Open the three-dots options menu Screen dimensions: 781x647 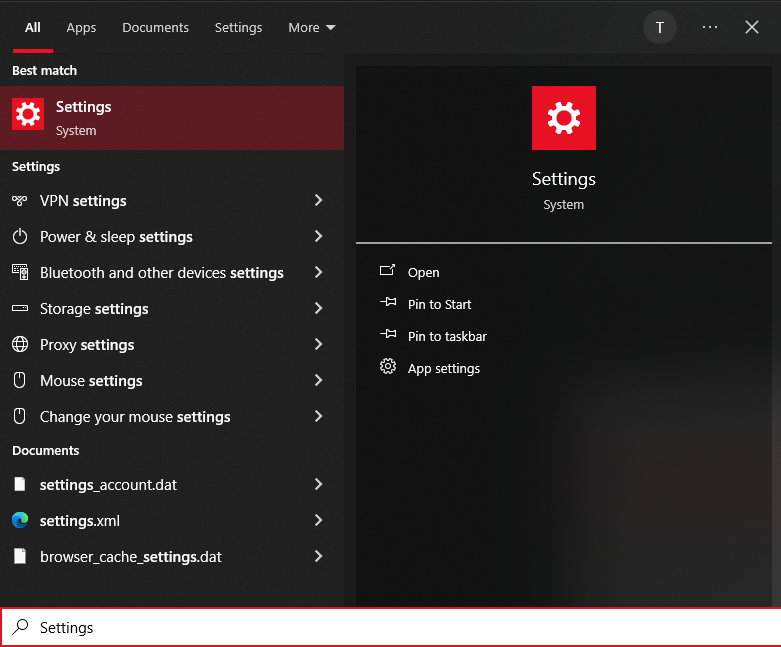click(x=710, y=27)
